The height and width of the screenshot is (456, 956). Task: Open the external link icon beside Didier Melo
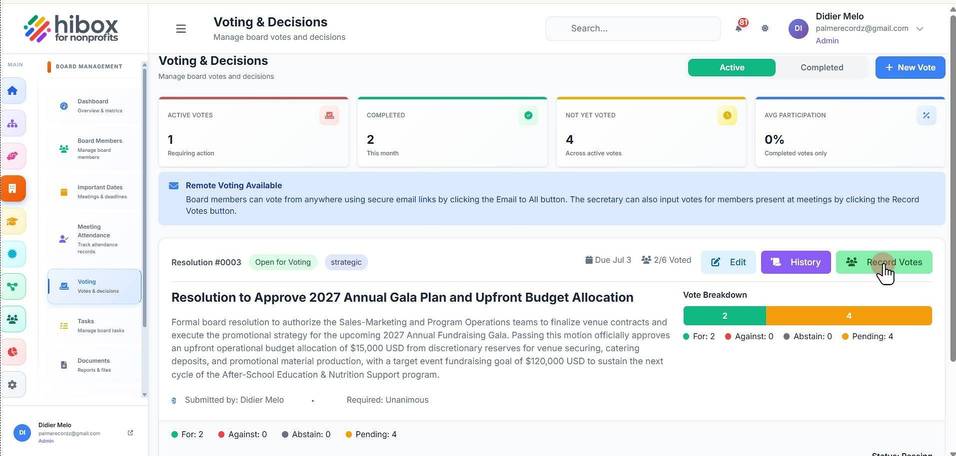tap(130, 433)
